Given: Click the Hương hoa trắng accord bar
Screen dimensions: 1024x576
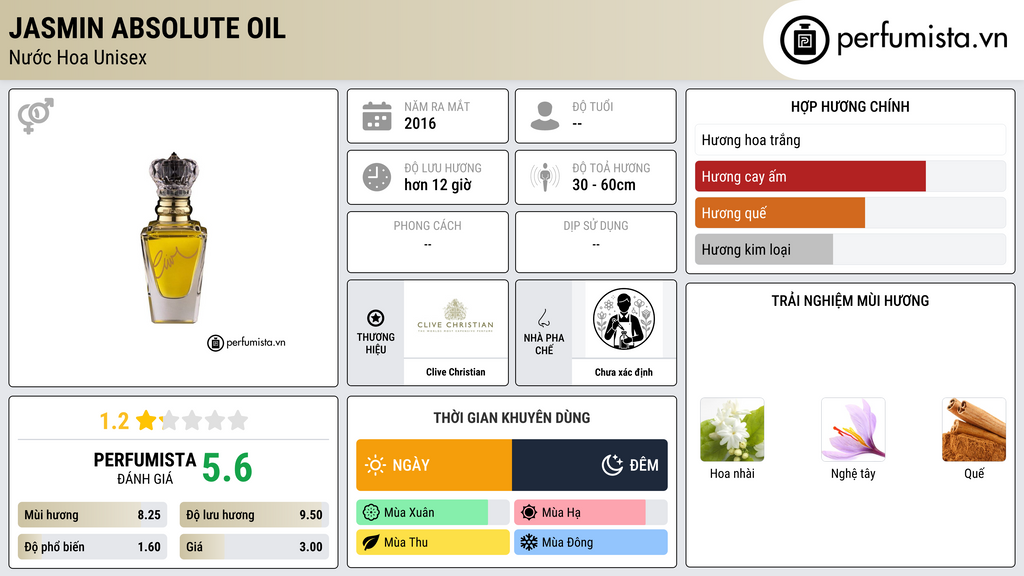Looking at the screenshot, I should 850,140.
